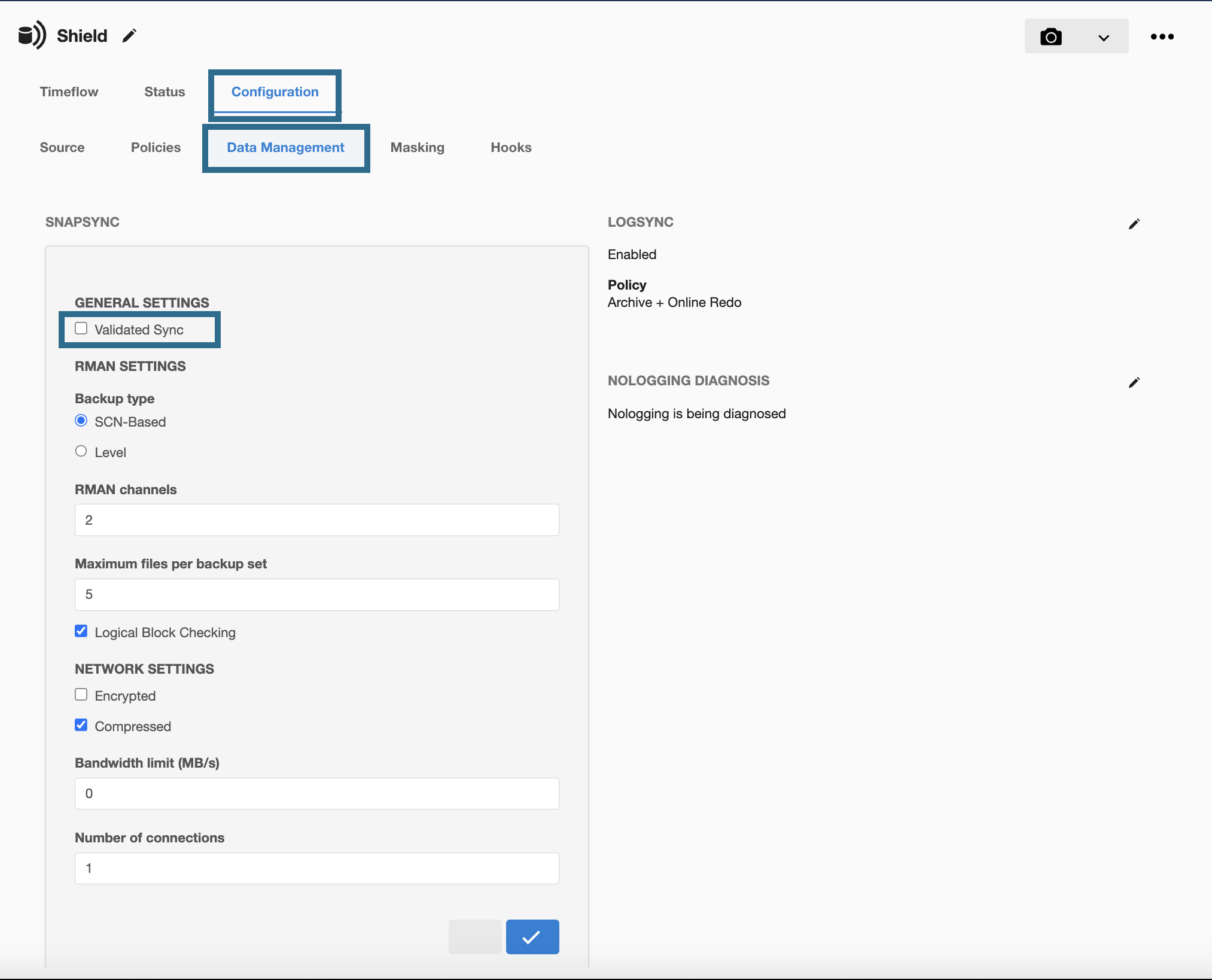Enable the Validated Sync checkbox

pos(81,328)
